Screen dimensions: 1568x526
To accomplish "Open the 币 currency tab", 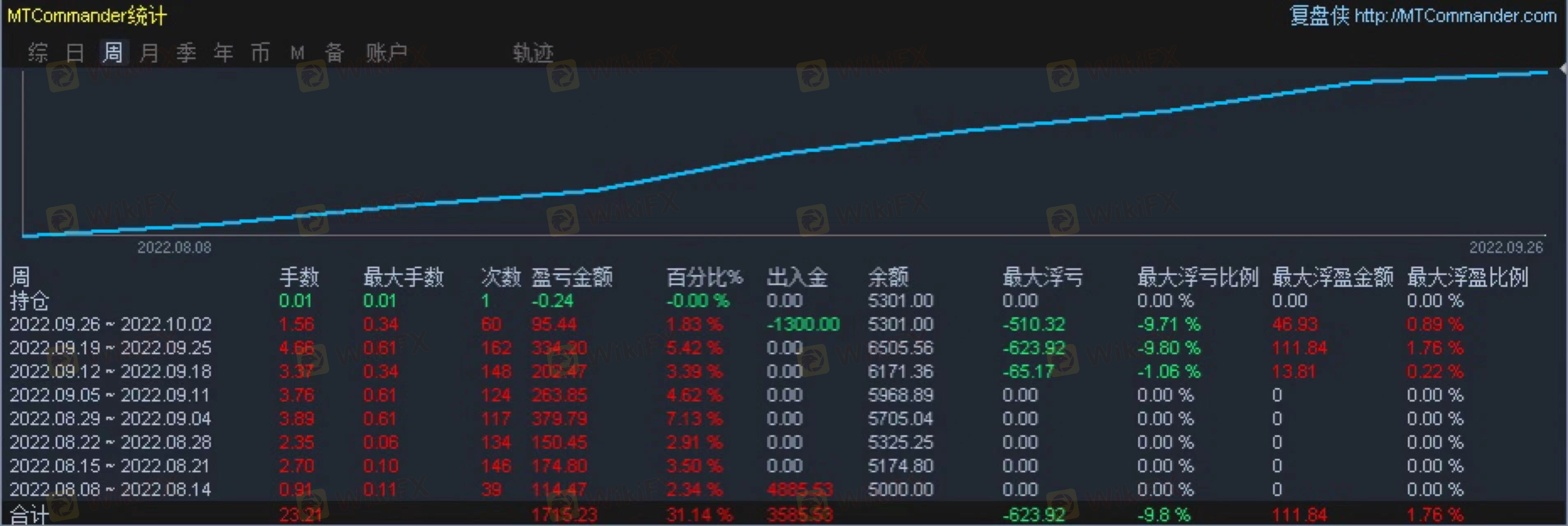I will 261,53.
